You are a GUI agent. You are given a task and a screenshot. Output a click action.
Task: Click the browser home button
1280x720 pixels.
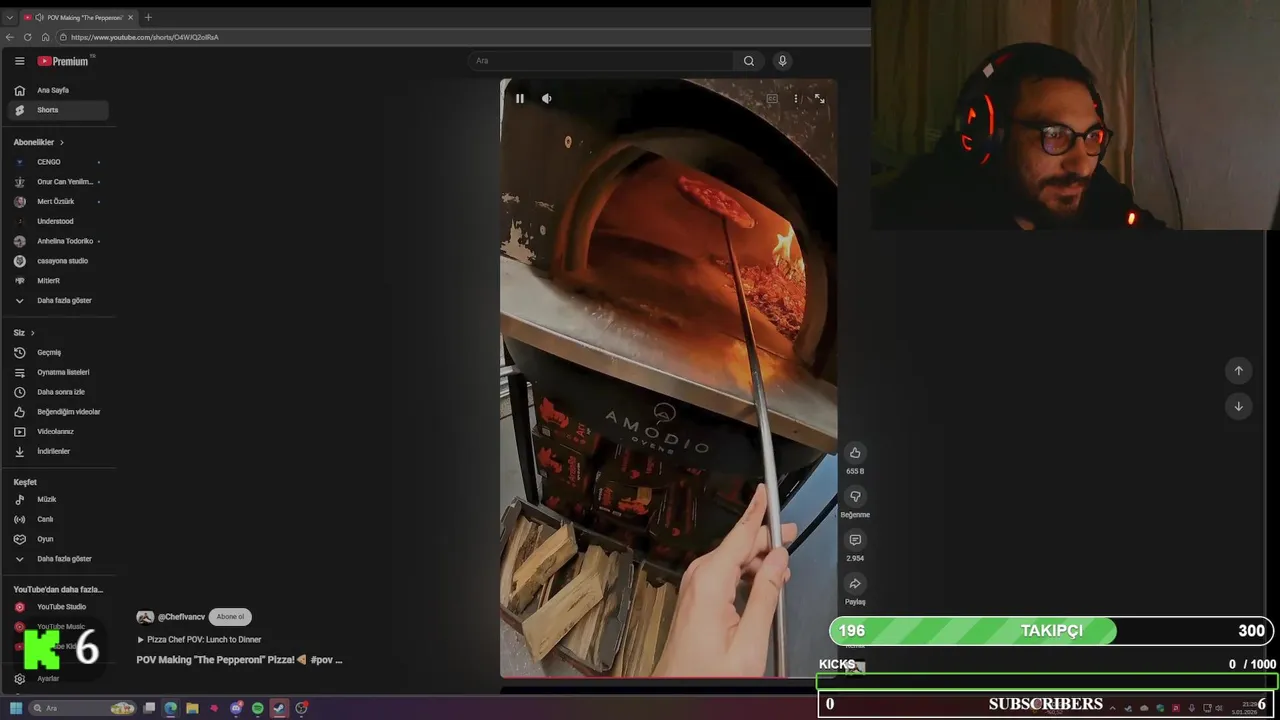click(x=45, y=37)
